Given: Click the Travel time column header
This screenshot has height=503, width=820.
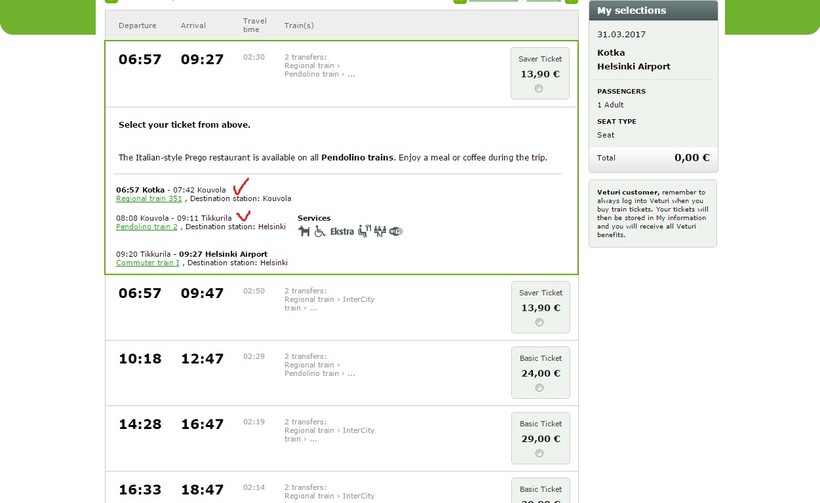Looking at the screenshot, I should [254, 25].
